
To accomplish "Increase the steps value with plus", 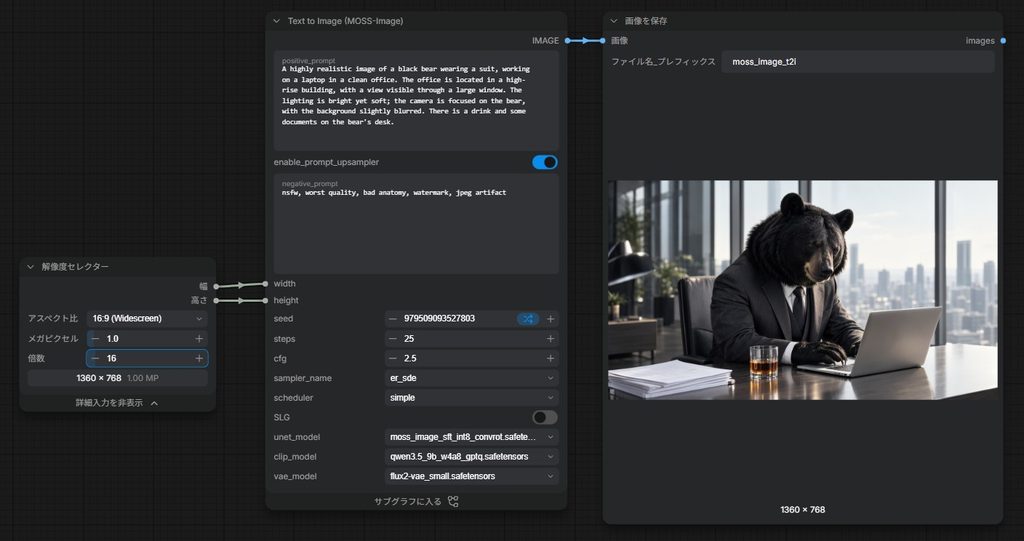I will tap(551, 338).
